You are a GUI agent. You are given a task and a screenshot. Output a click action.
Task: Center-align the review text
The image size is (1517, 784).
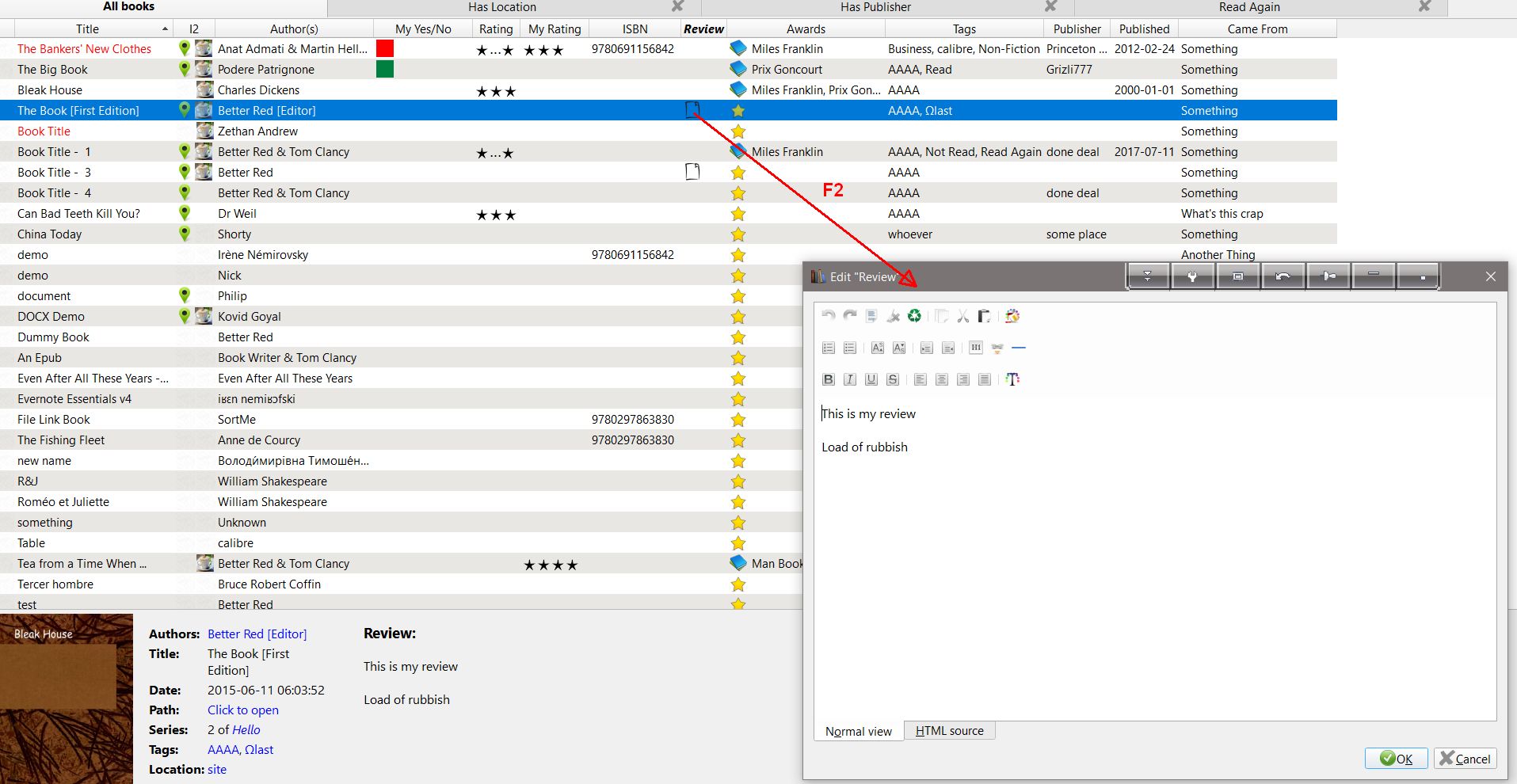point(942,379)
